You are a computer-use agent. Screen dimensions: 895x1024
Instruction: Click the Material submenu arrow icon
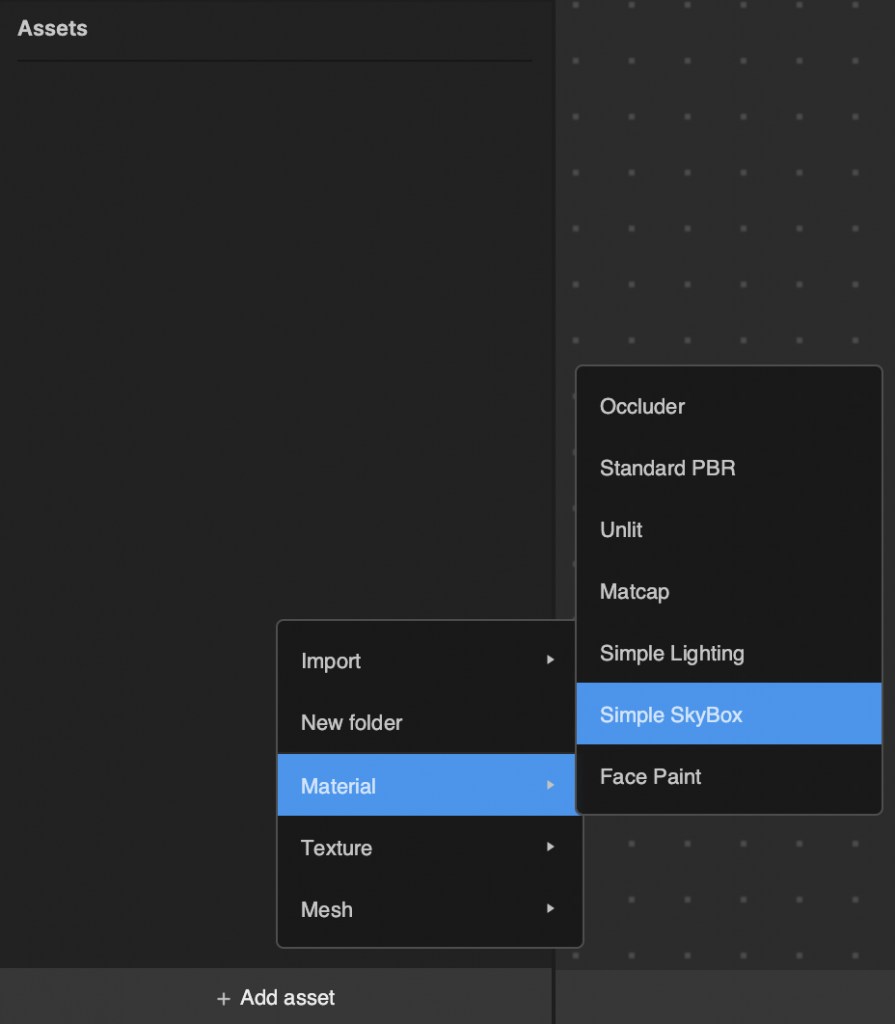pos(550,785)
